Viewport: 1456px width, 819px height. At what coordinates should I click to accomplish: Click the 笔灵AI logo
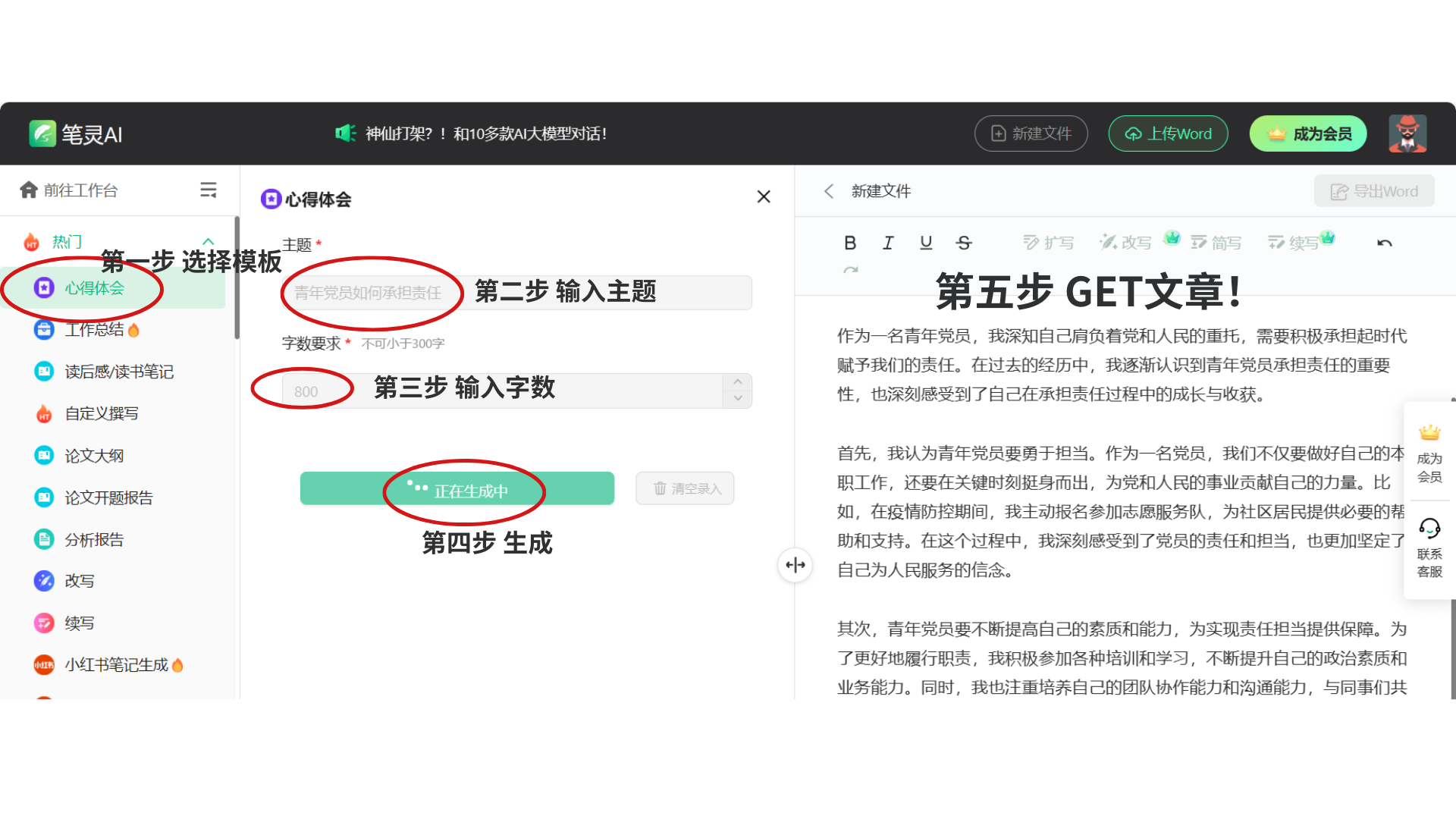[x=76, y=134]
